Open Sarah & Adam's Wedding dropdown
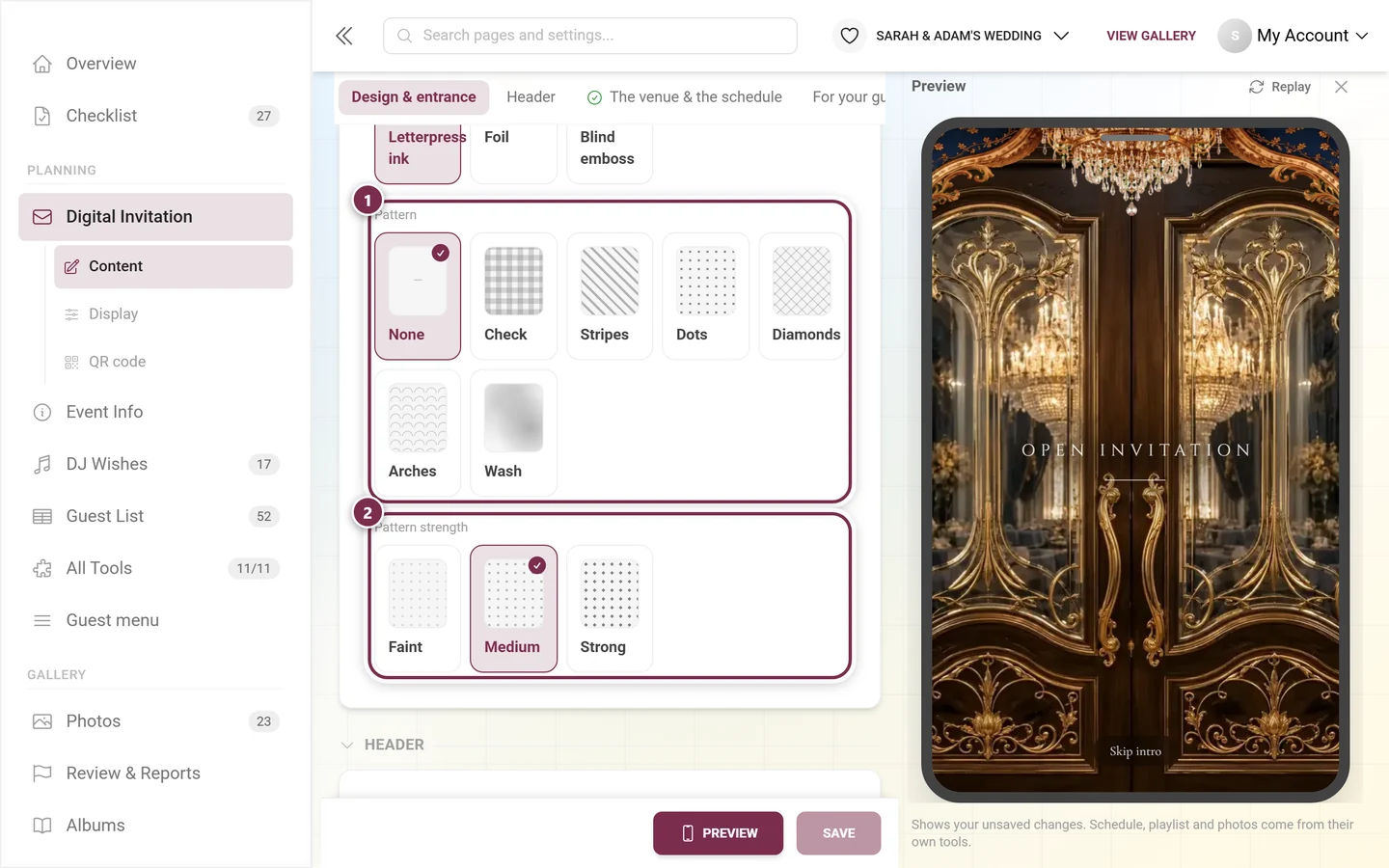The width and height of the screenshot is (1389, 868). [972, 36]
